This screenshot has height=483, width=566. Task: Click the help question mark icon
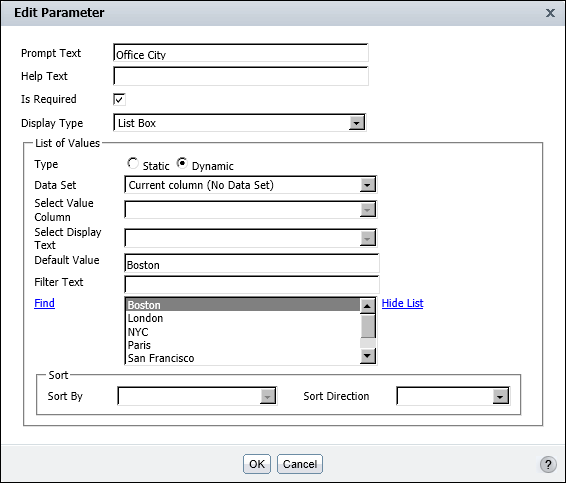click(548, 464)
